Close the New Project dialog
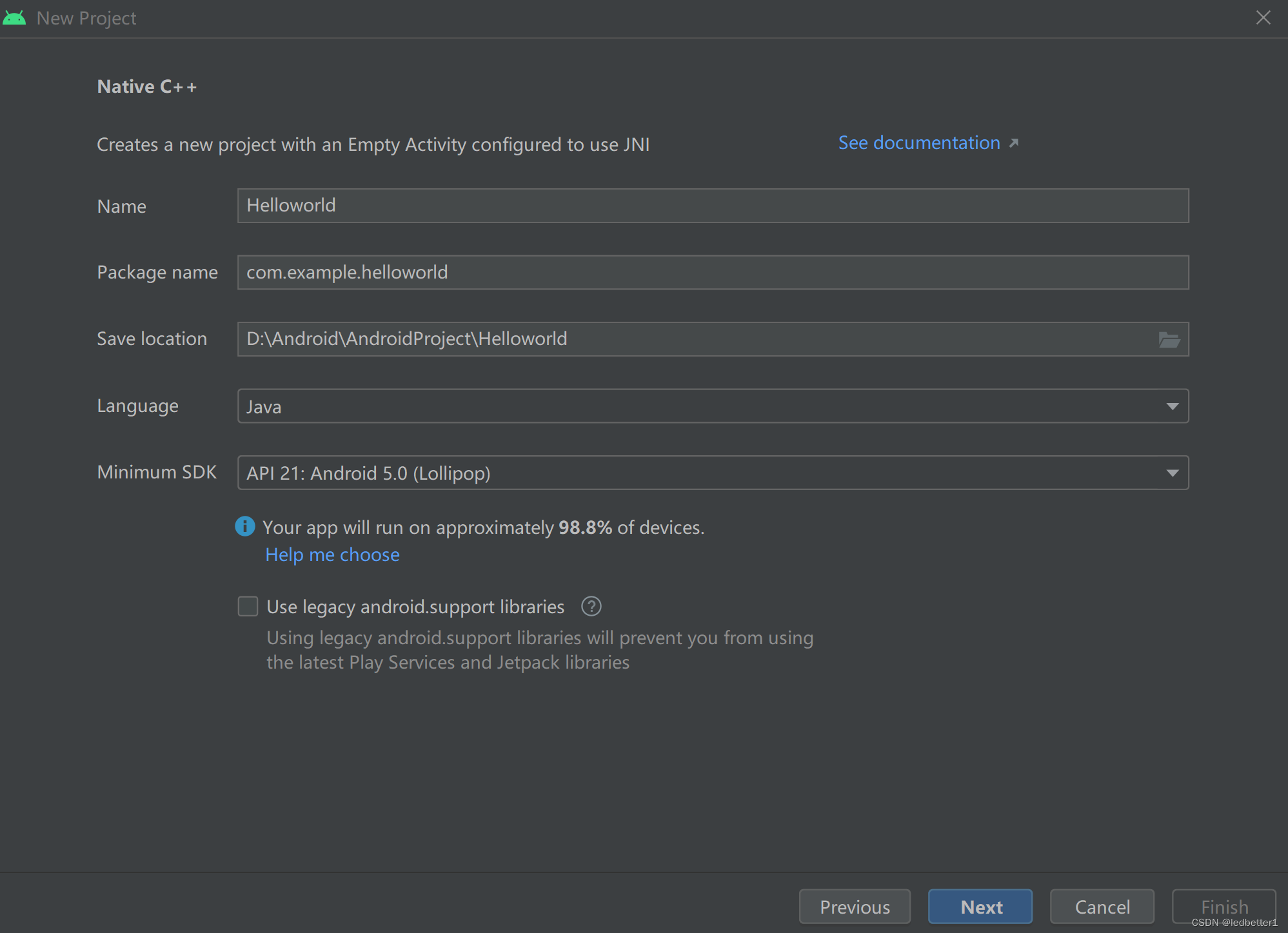The width and height of the screenshot is (1288, 933). tap(1263, 17)
